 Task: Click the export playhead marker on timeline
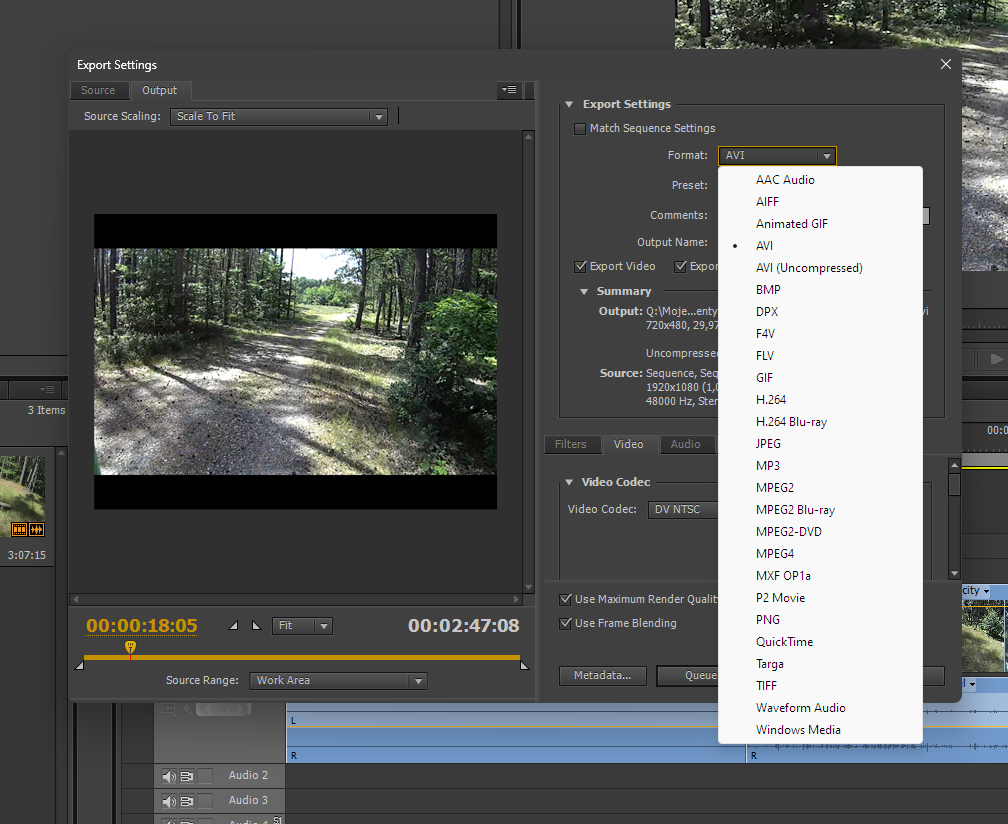130,647
